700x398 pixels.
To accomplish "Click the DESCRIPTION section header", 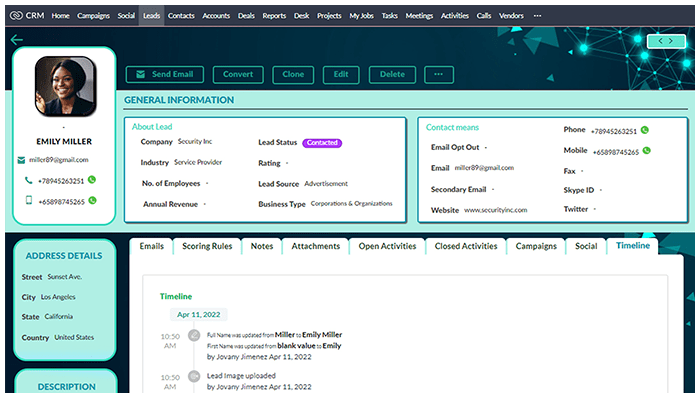I will [67, 387].
